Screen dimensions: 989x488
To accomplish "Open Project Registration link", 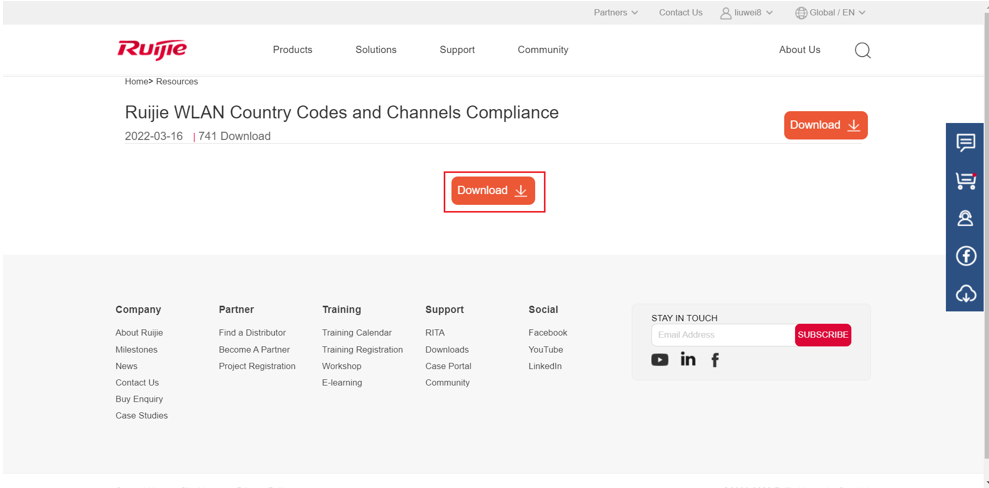I will pyautogui.click(x=257, y=366).
